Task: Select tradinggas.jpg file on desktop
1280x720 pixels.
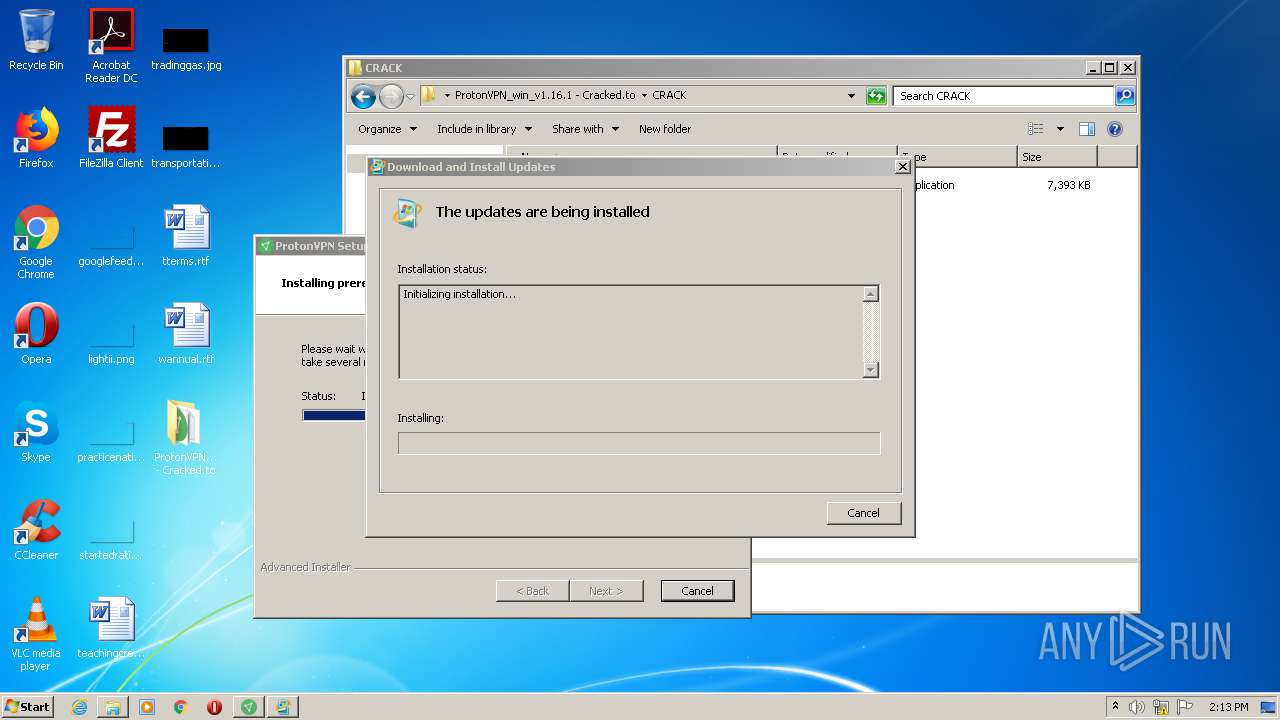Action: click(186, 47)
